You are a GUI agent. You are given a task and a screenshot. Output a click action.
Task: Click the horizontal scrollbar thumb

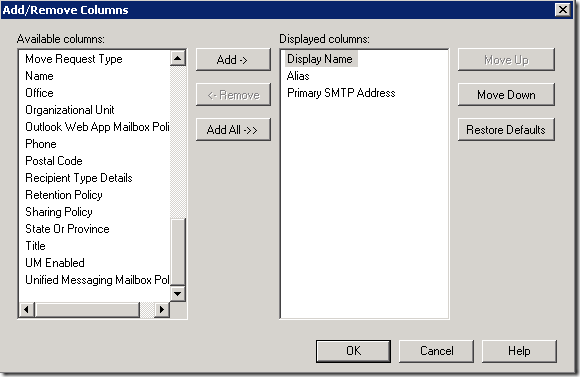[x=87, y=309]
